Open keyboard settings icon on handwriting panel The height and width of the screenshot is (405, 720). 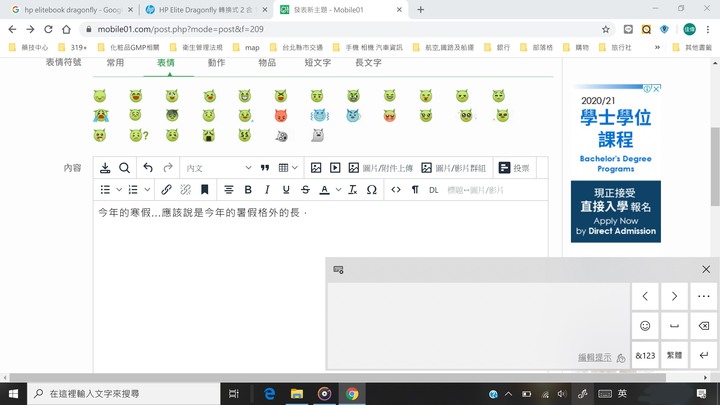click(x=338, y=270)
